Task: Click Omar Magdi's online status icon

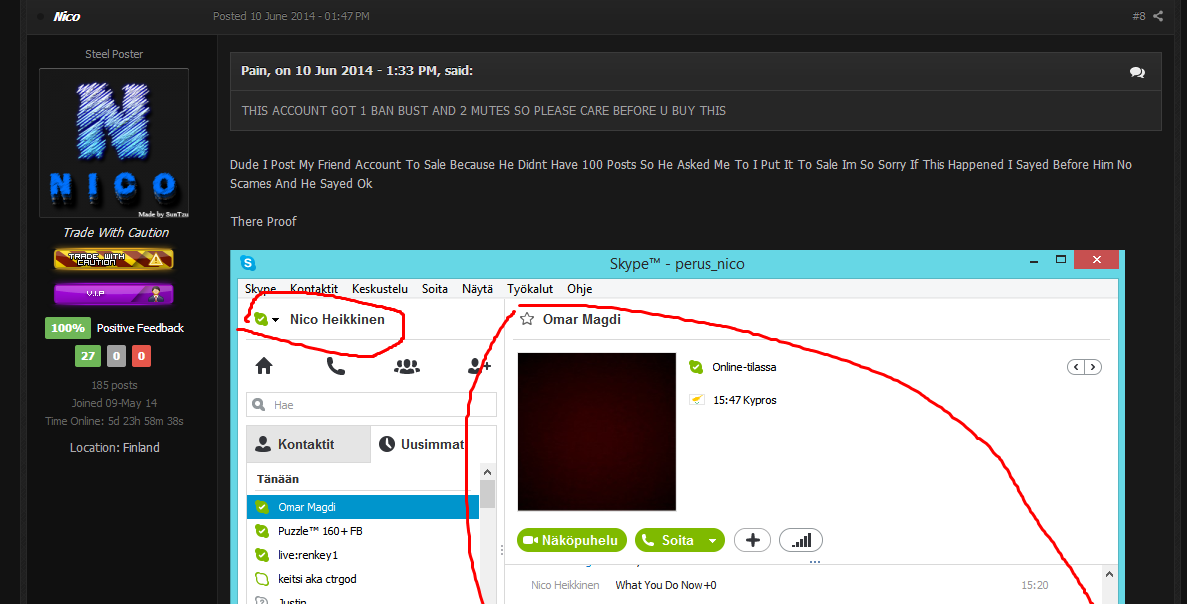Action: (696, 367)
